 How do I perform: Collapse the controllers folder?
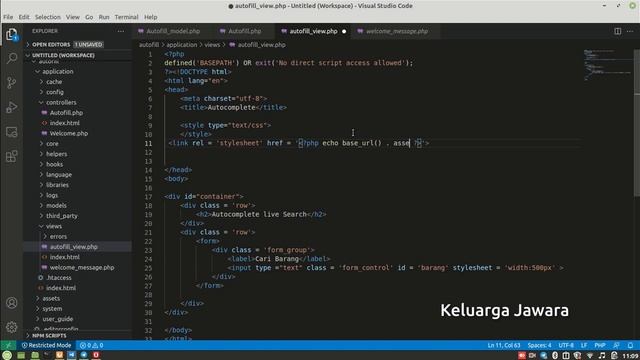click(x=78, y=102)
